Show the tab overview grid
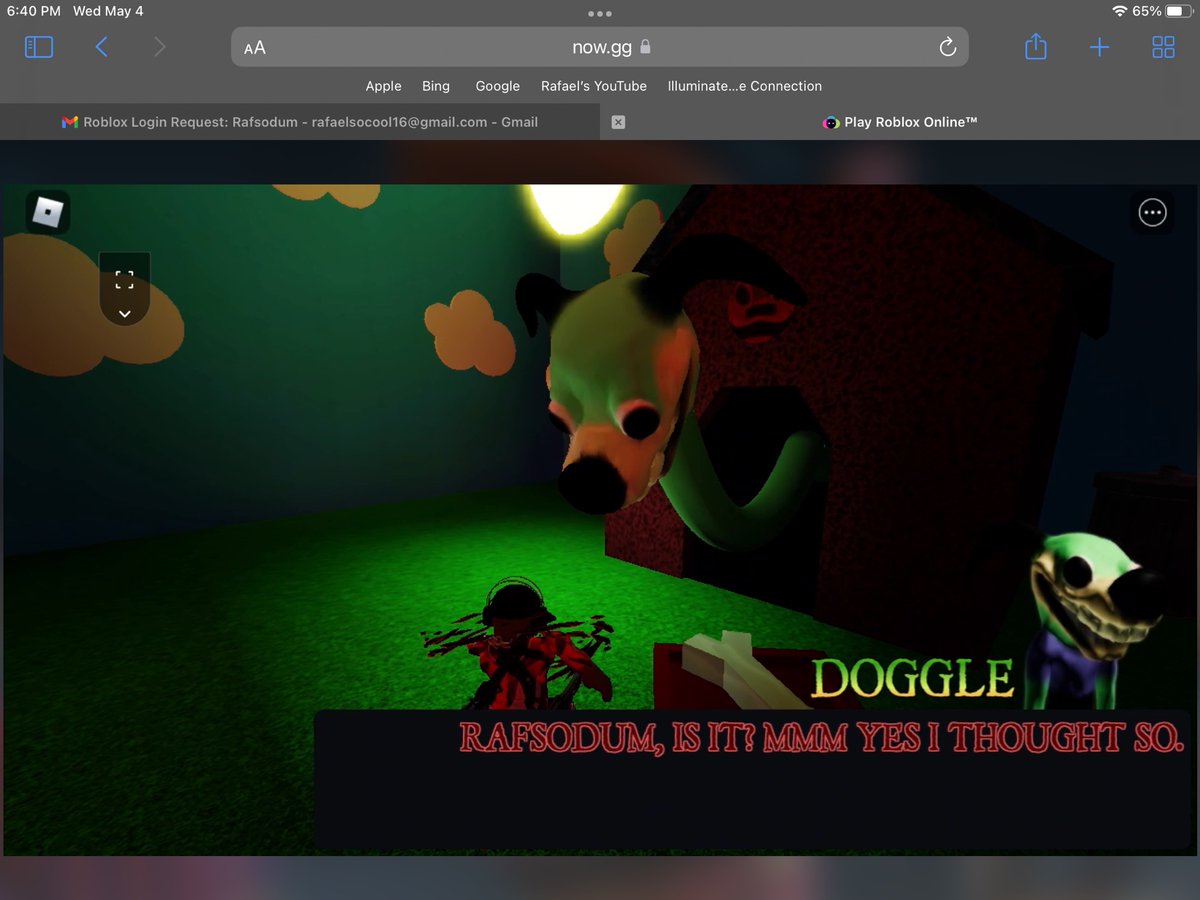 point(1163,47)
